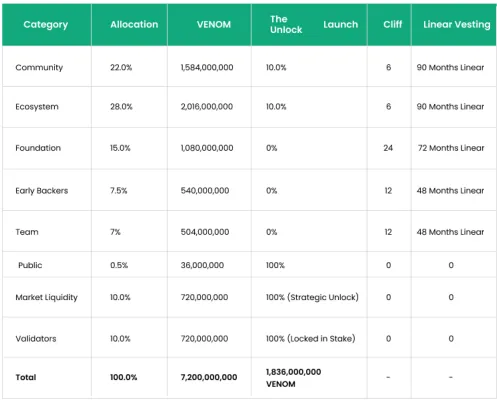The height and width of the screenshot is (400, 497).
Task: Click Linear Vesting '0' in Market Liquidity row
Action: [x=451, y=297]
